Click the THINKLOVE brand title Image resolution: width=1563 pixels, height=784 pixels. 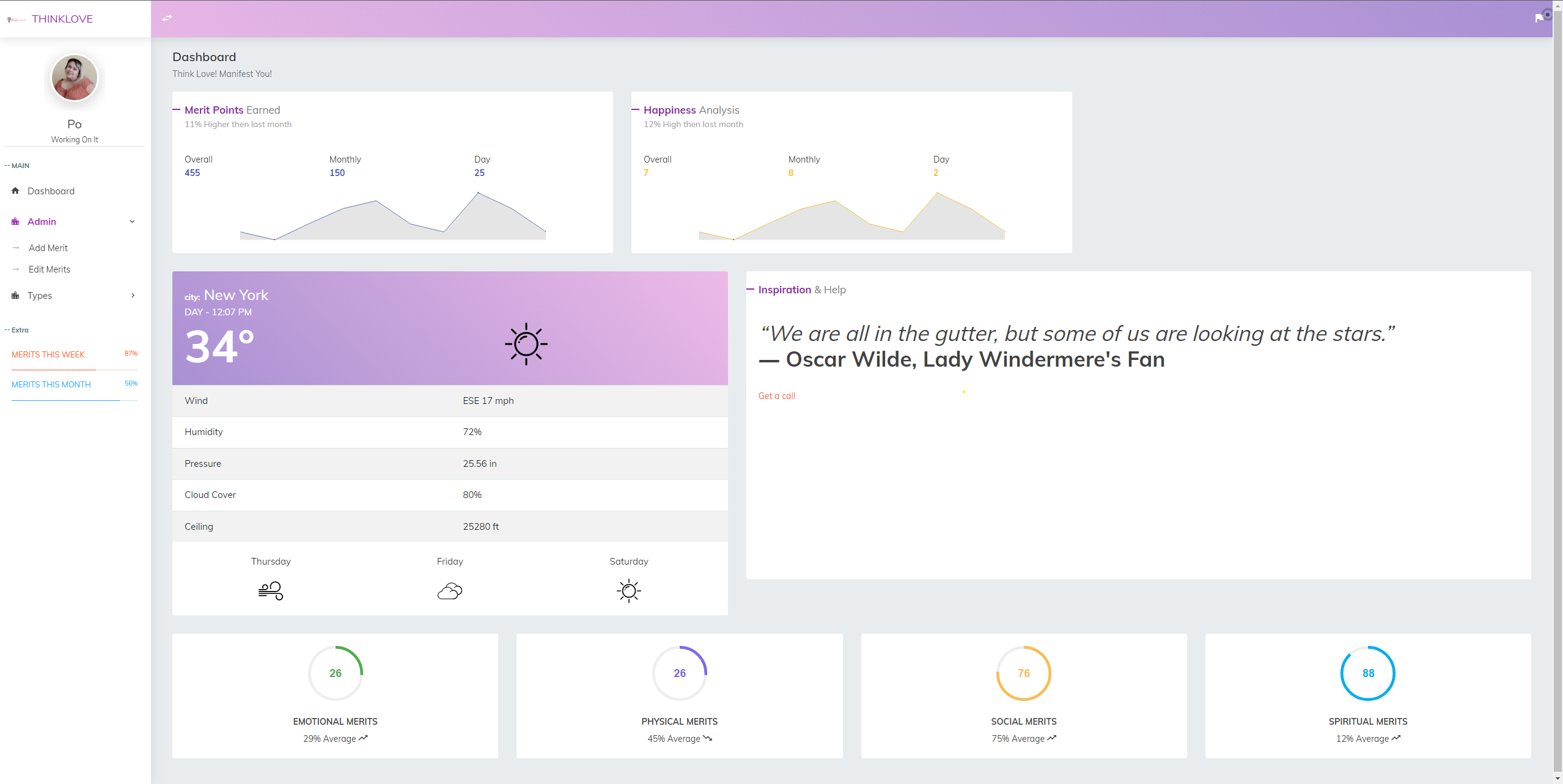[x=62, y=19]
